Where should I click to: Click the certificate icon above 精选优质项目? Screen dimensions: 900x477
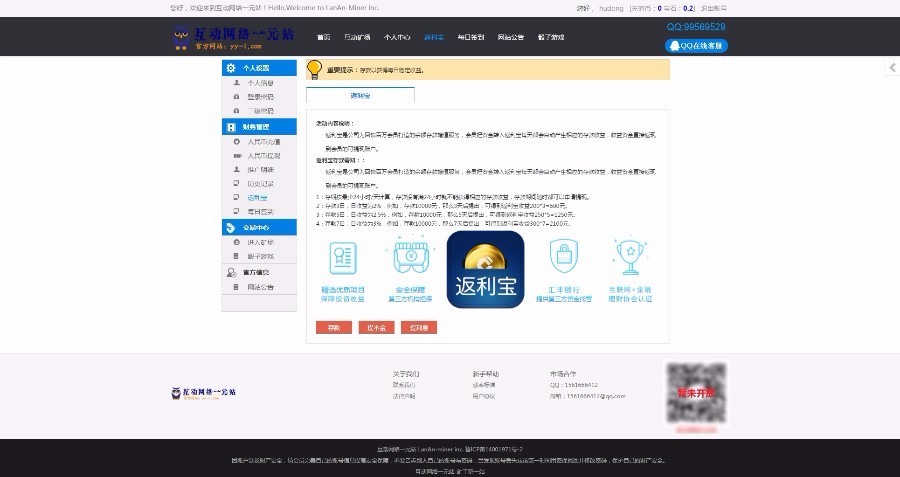coord(343,258)
